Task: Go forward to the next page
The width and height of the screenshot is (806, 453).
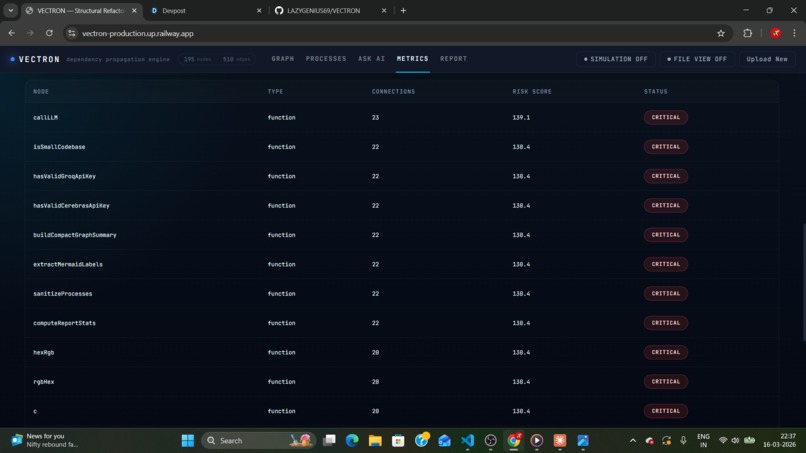Action: coord(30,33)
